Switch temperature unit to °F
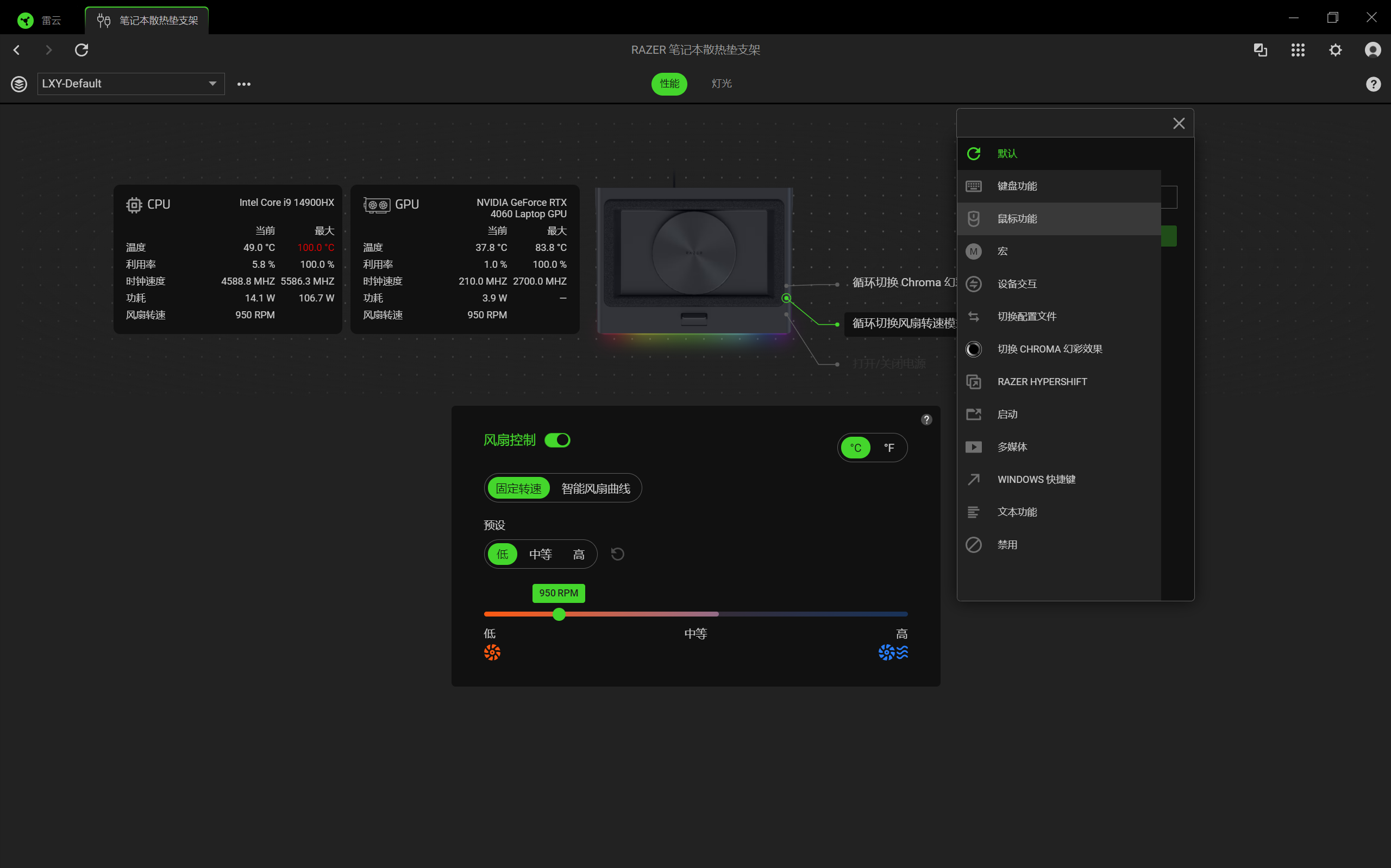Image resolution: width=1391 pixels, height=868 pixels. (x=889, y=448)
